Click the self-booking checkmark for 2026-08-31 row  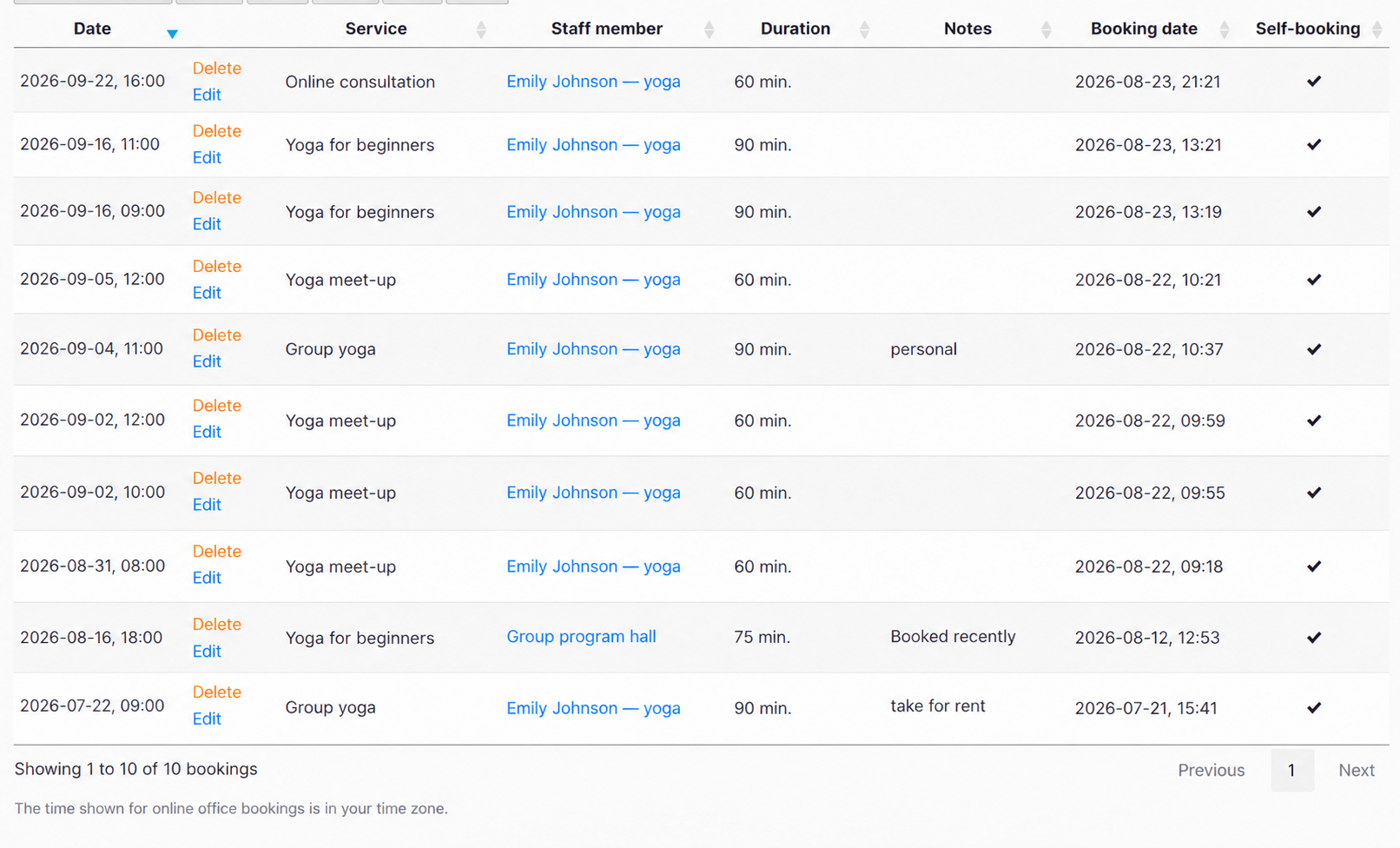pyautogui.click(x=1314, y=566)
